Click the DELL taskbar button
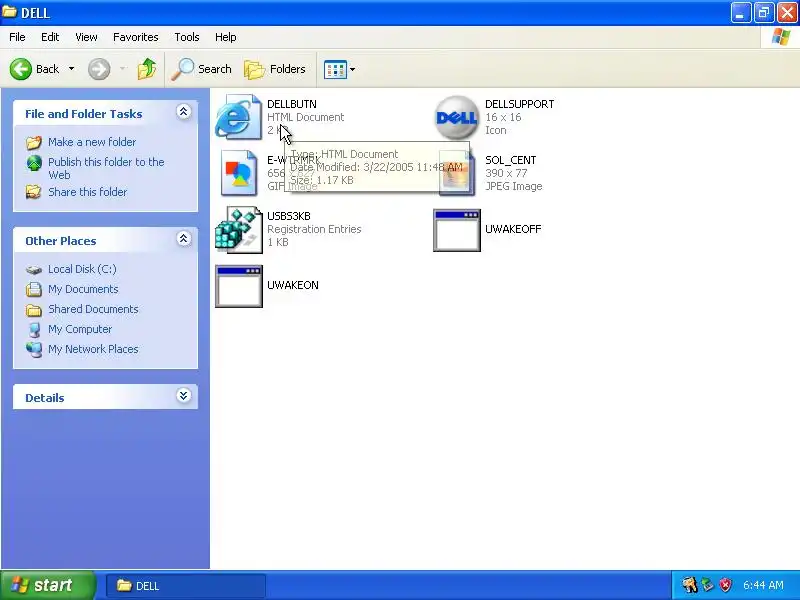Image resolution: width=800 pixels, height=600 pixels. point(186,586)
